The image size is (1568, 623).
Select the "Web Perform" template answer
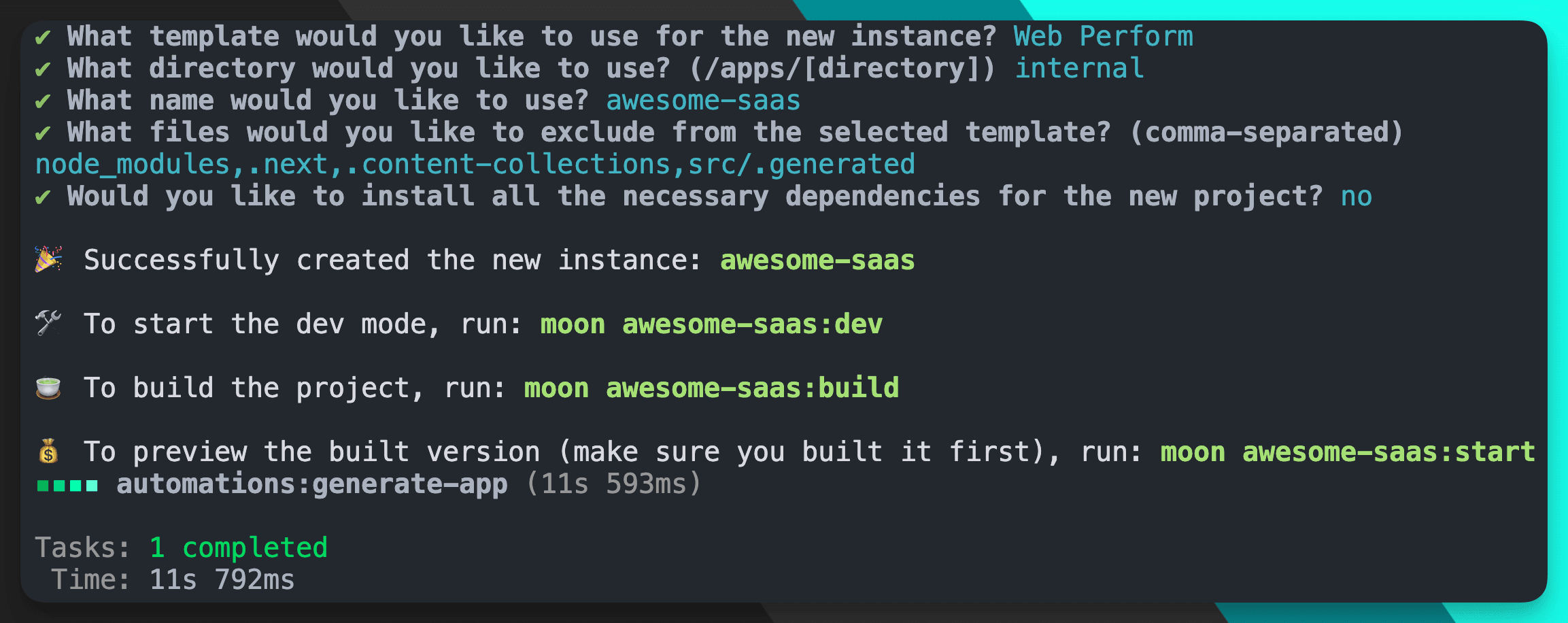click(1103, 37)
